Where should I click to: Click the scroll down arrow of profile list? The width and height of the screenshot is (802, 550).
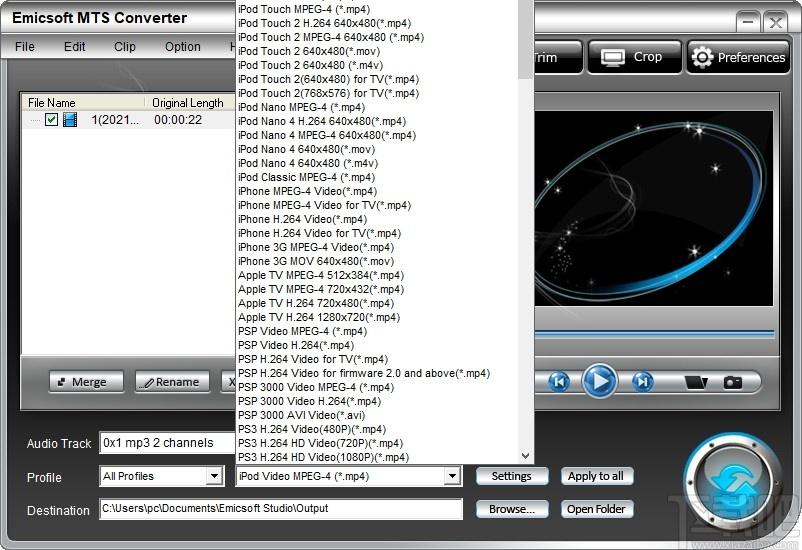525,455
